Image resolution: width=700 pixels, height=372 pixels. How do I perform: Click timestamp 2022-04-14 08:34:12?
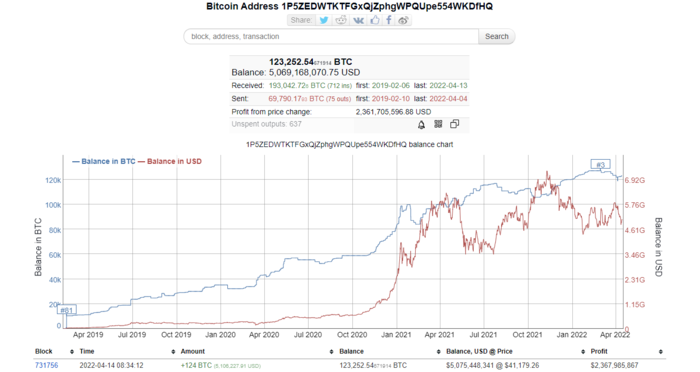[x=112, y=365]
